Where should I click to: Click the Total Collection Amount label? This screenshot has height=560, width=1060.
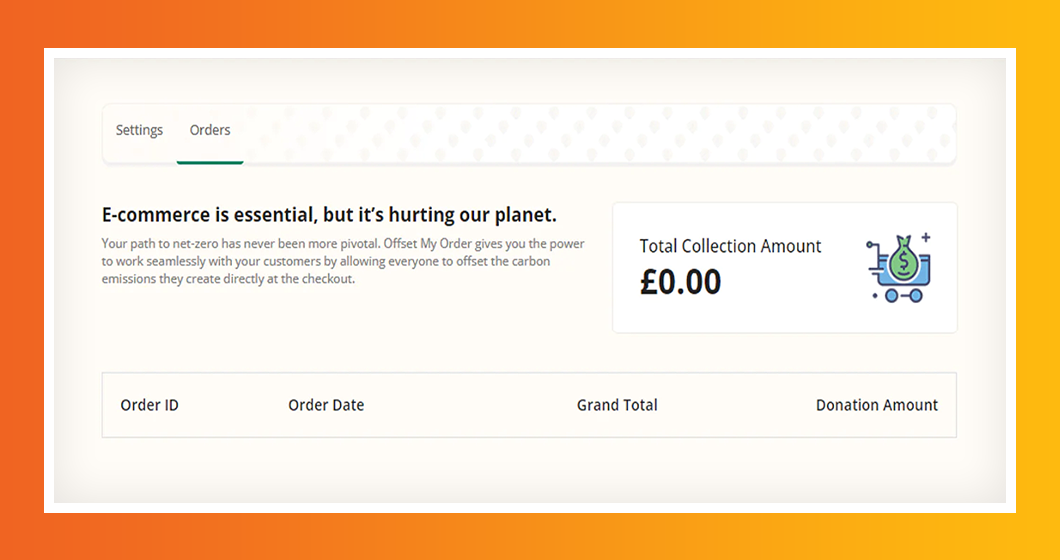point(730,247)
